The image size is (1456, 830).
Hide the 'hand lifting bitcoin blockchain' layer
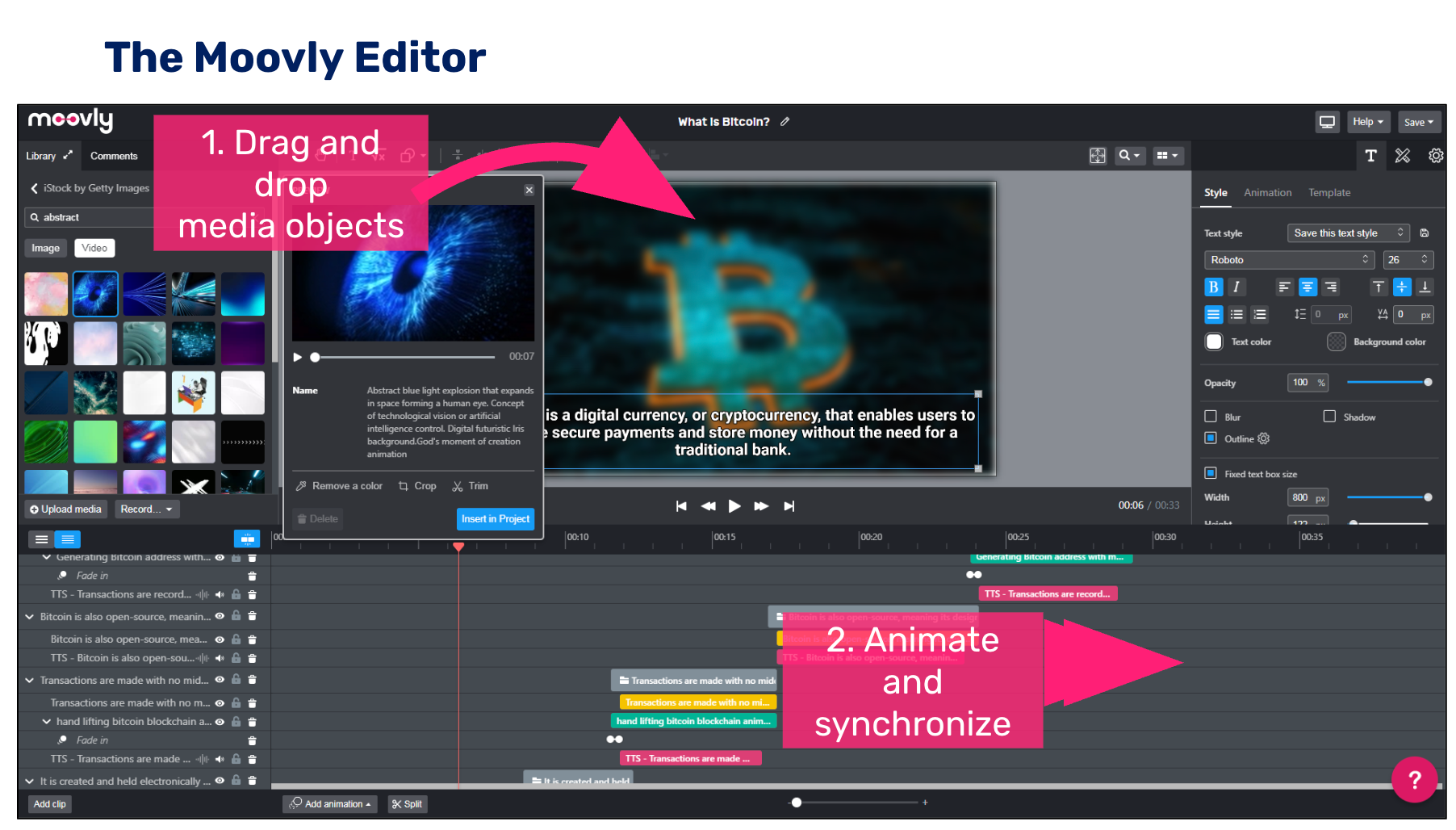tap(220, 722)
